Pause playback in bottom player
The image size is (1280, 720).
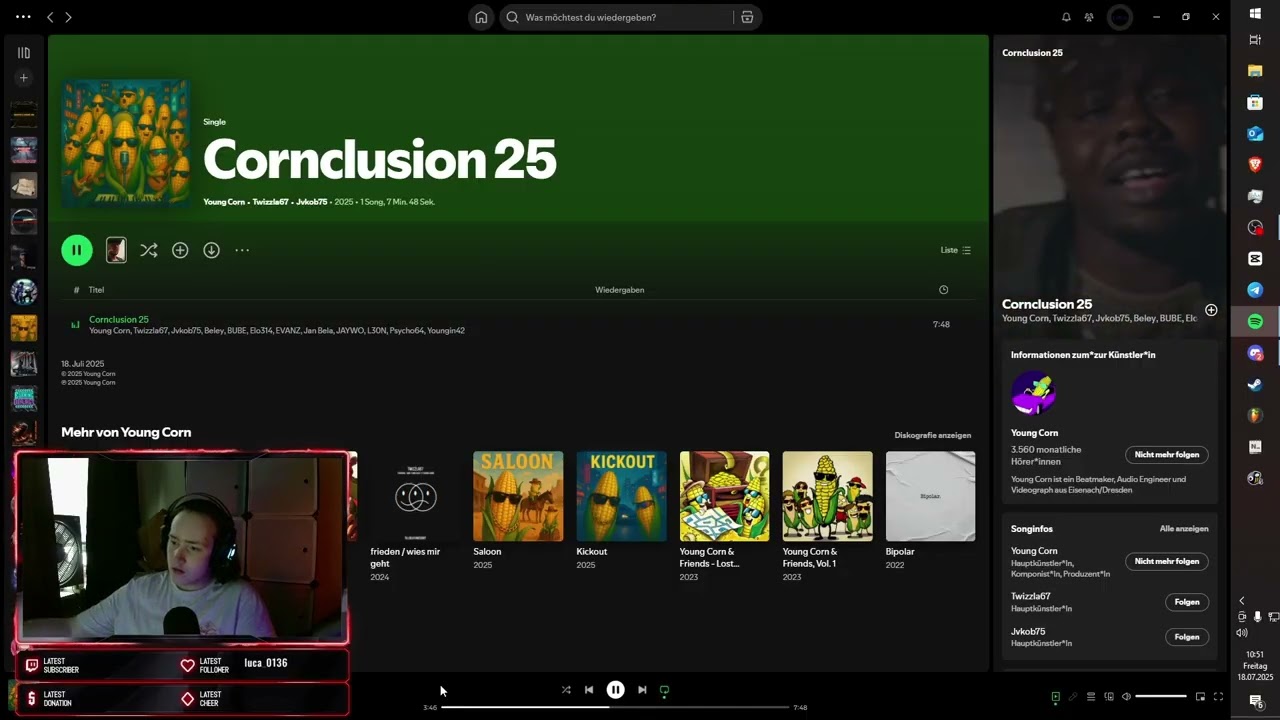616,690
